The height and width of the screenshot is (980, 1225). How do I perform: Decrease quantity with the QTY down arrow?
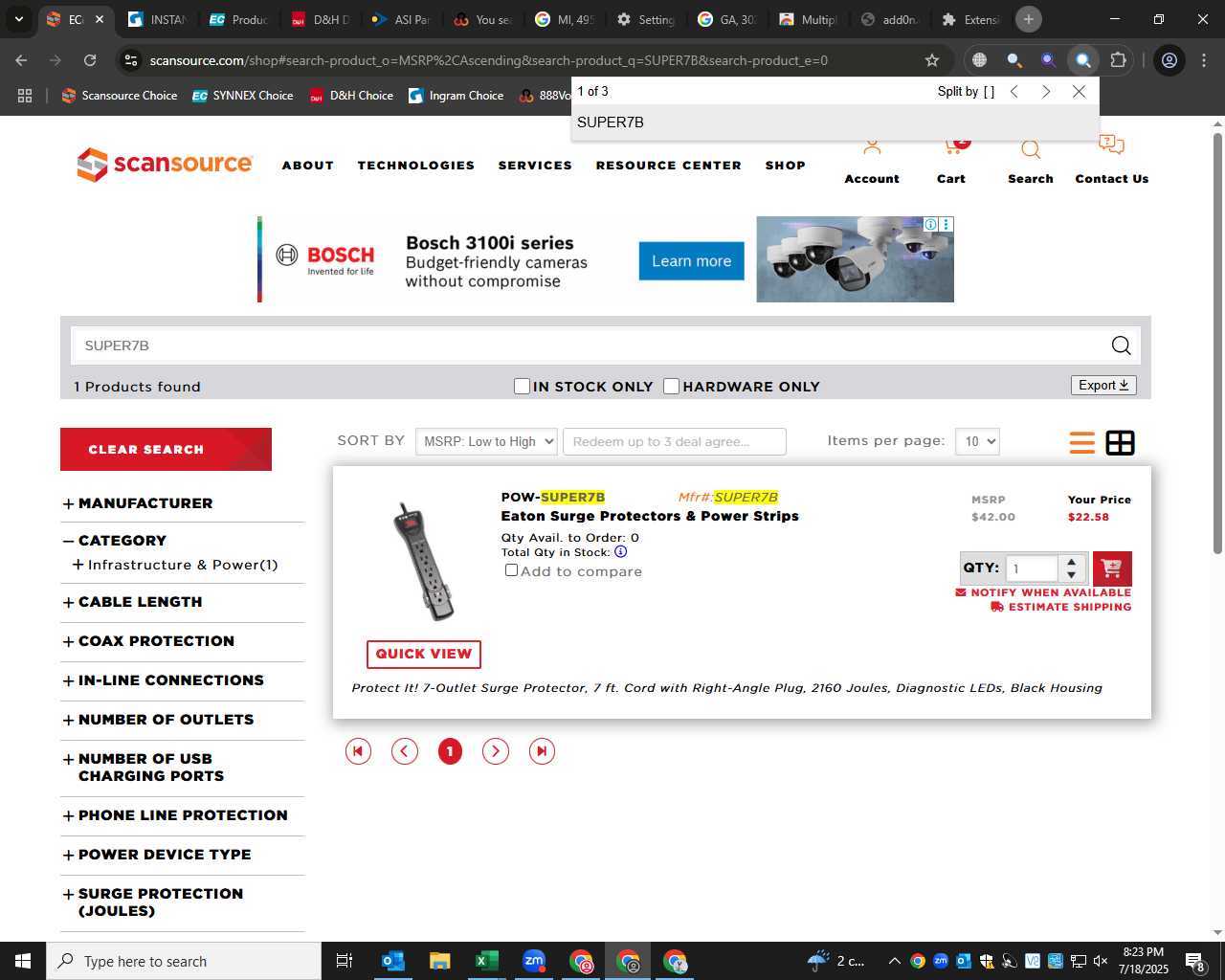coord(1072,575)
